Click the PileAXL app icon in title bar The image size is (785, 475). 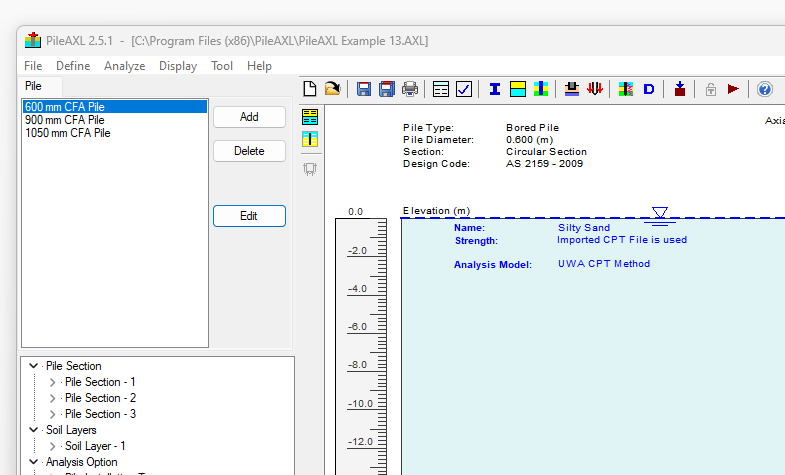point(33,40)
